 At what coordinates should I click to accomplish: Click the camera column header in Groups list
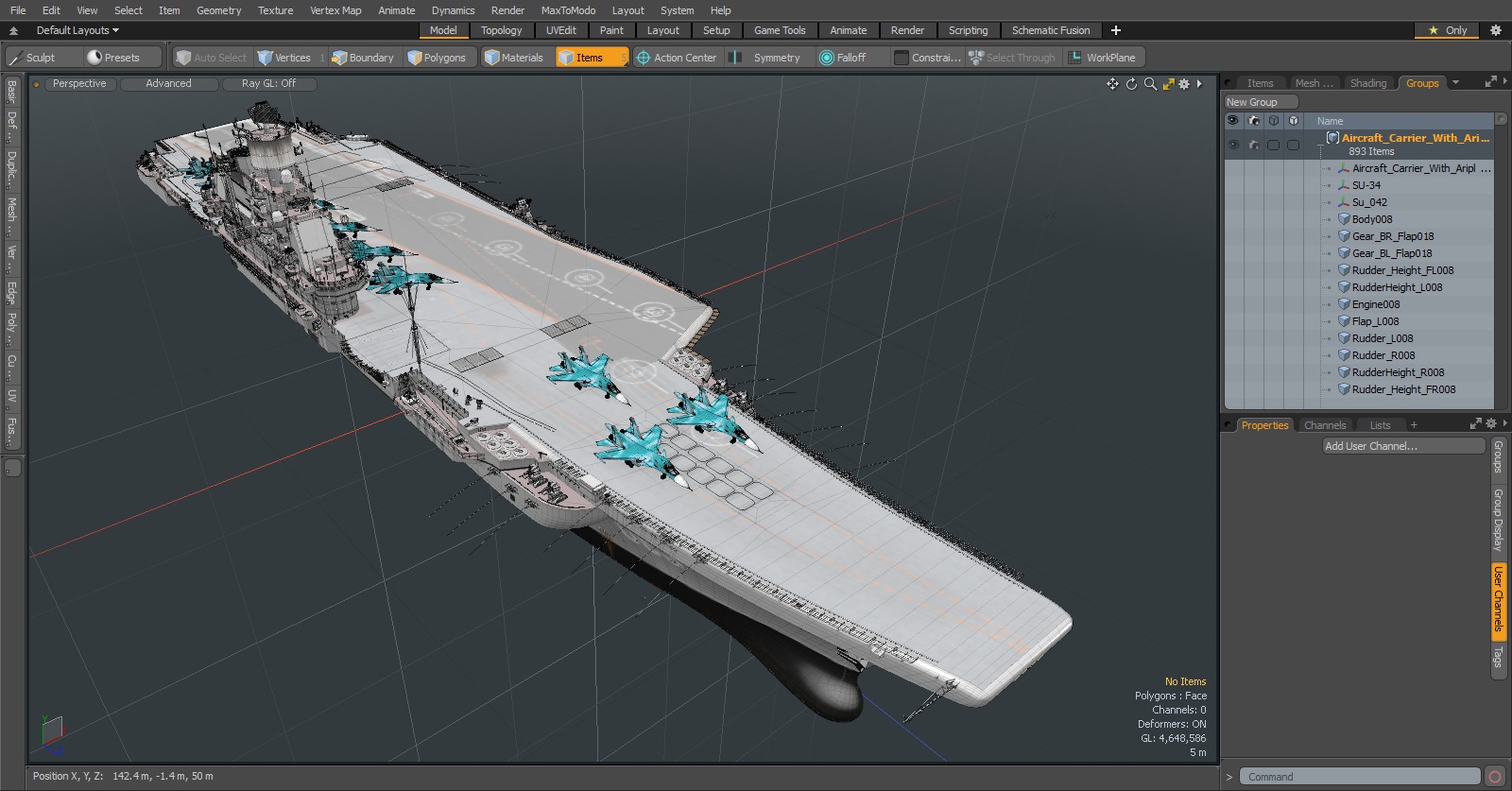click(x=1254, y=121)
